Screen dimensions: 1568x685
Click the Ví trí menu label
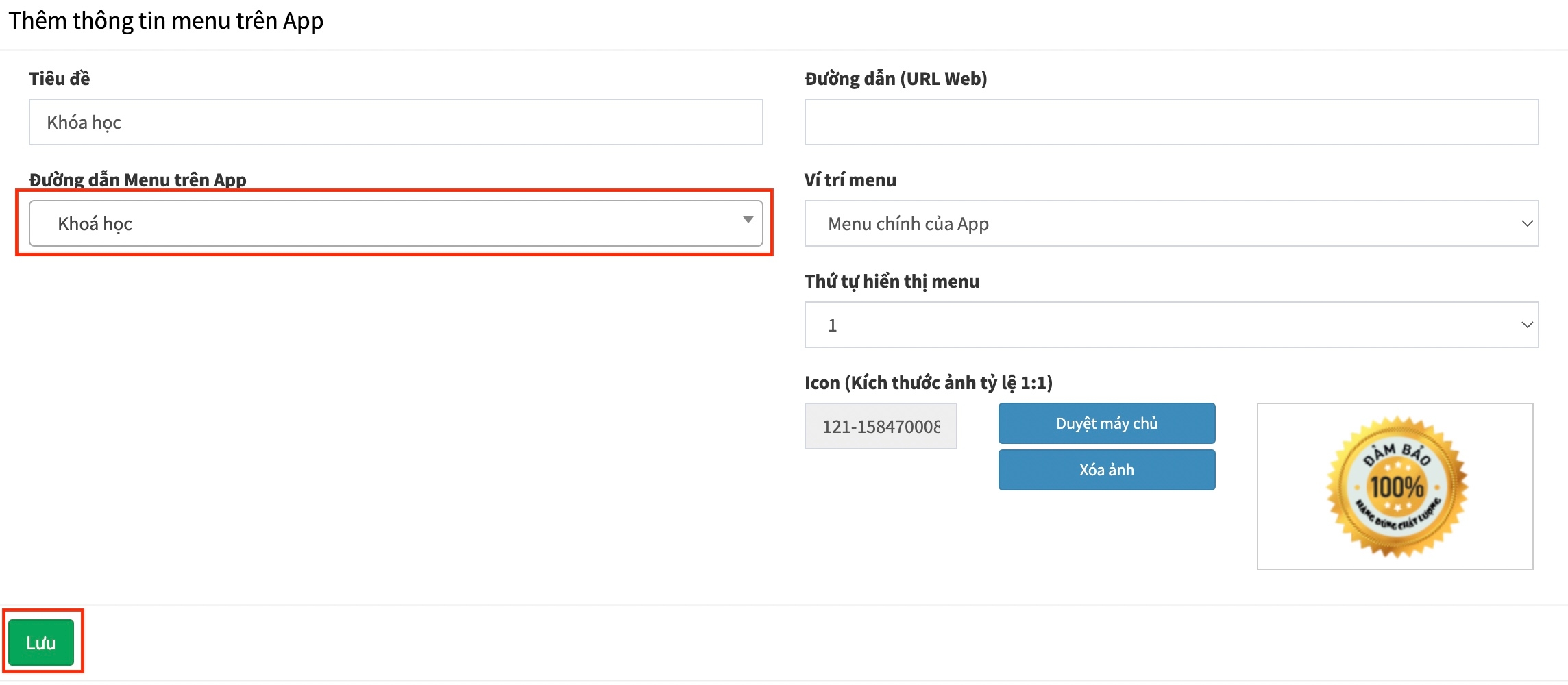tap(850, 180)
